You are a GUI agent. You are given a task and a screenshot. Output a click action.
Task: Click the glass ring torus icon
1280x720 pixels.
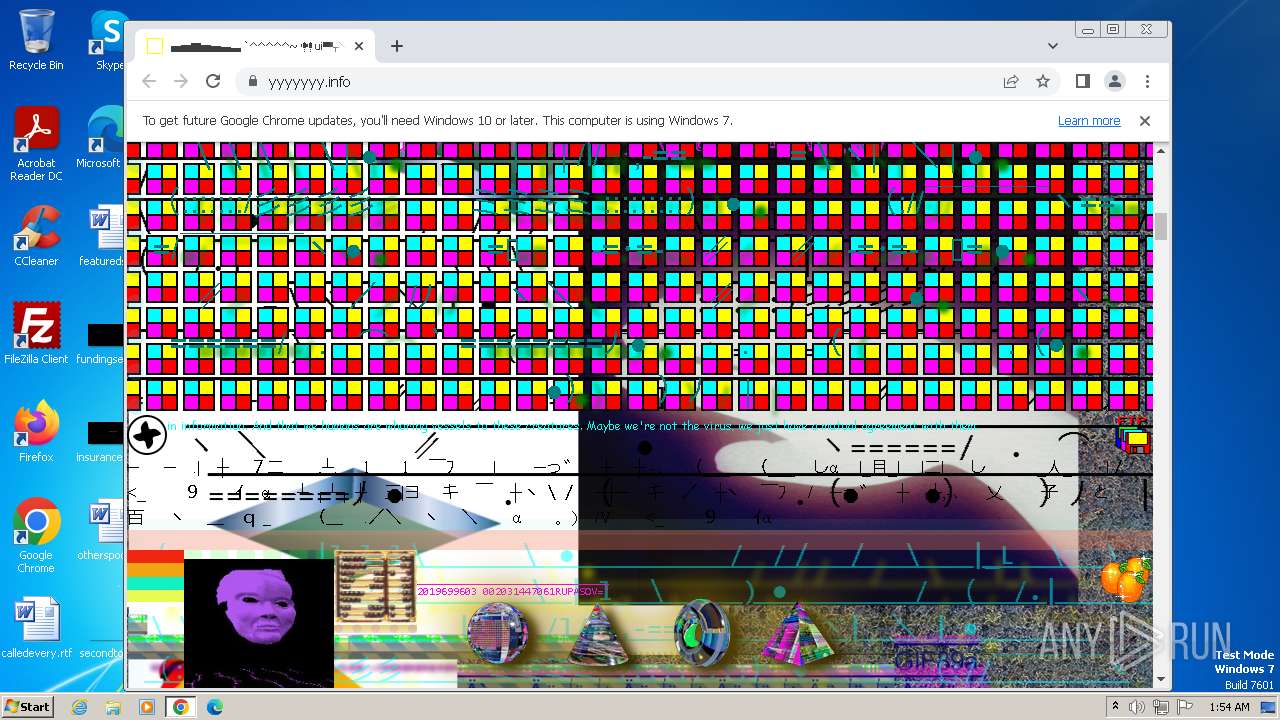coord(702,632)
